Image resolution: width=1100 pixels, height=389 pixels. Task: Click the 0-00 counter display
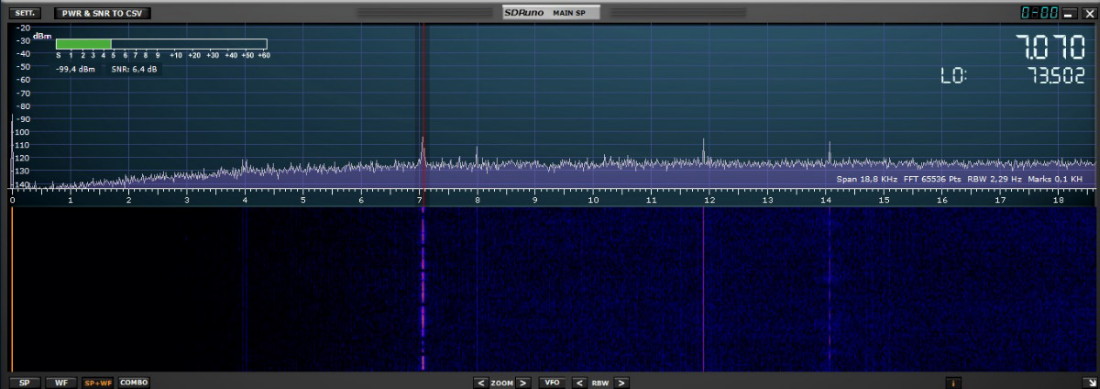point(1040,13)
